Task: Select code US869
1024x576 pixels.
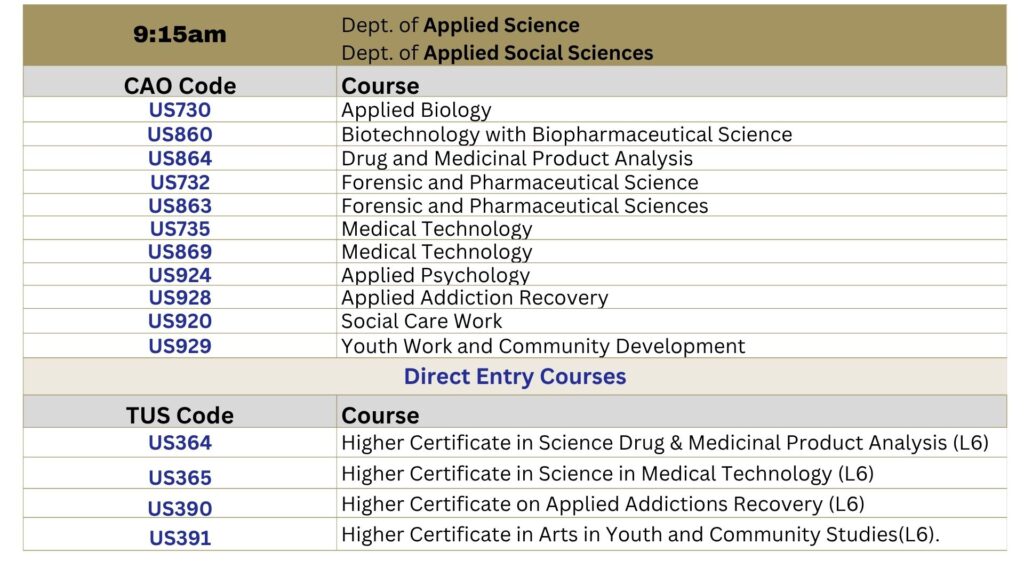Action: [180, 251]
